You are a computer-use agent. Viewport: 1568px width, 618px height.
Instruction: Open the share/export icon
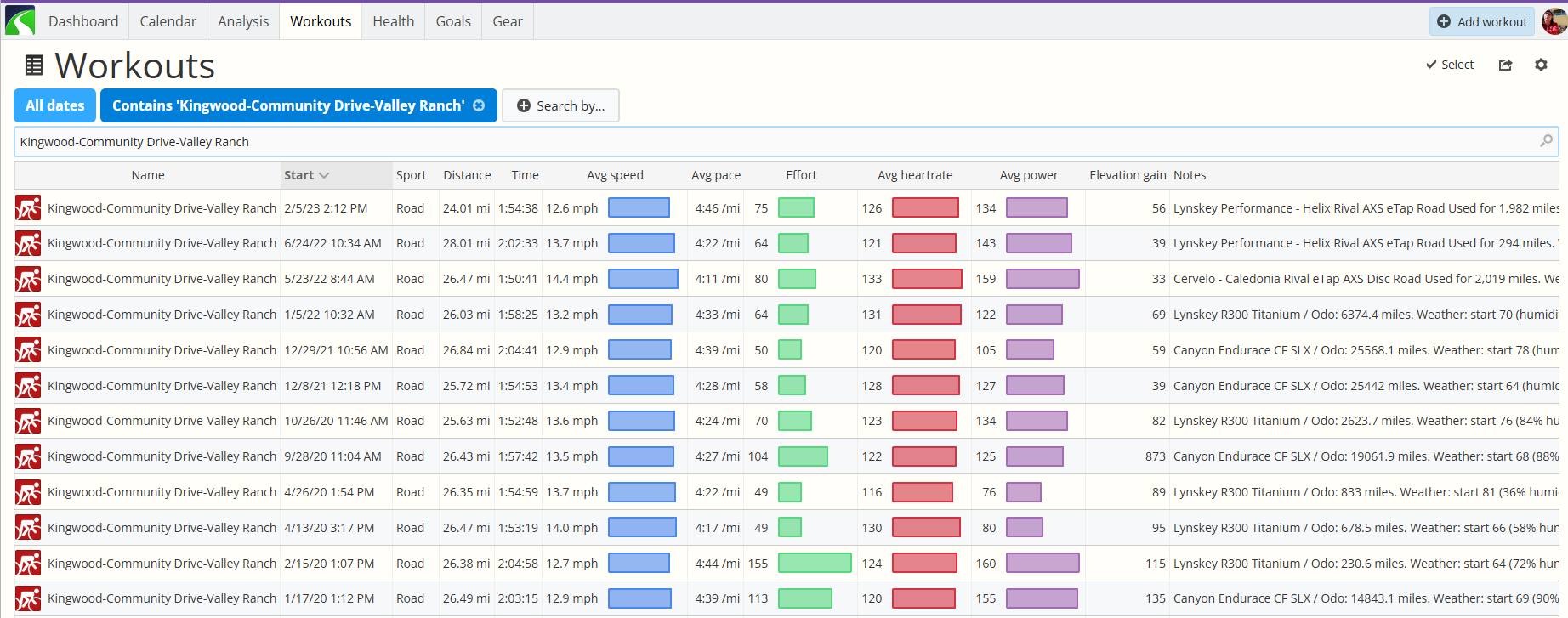click(x=1505, y=65)
